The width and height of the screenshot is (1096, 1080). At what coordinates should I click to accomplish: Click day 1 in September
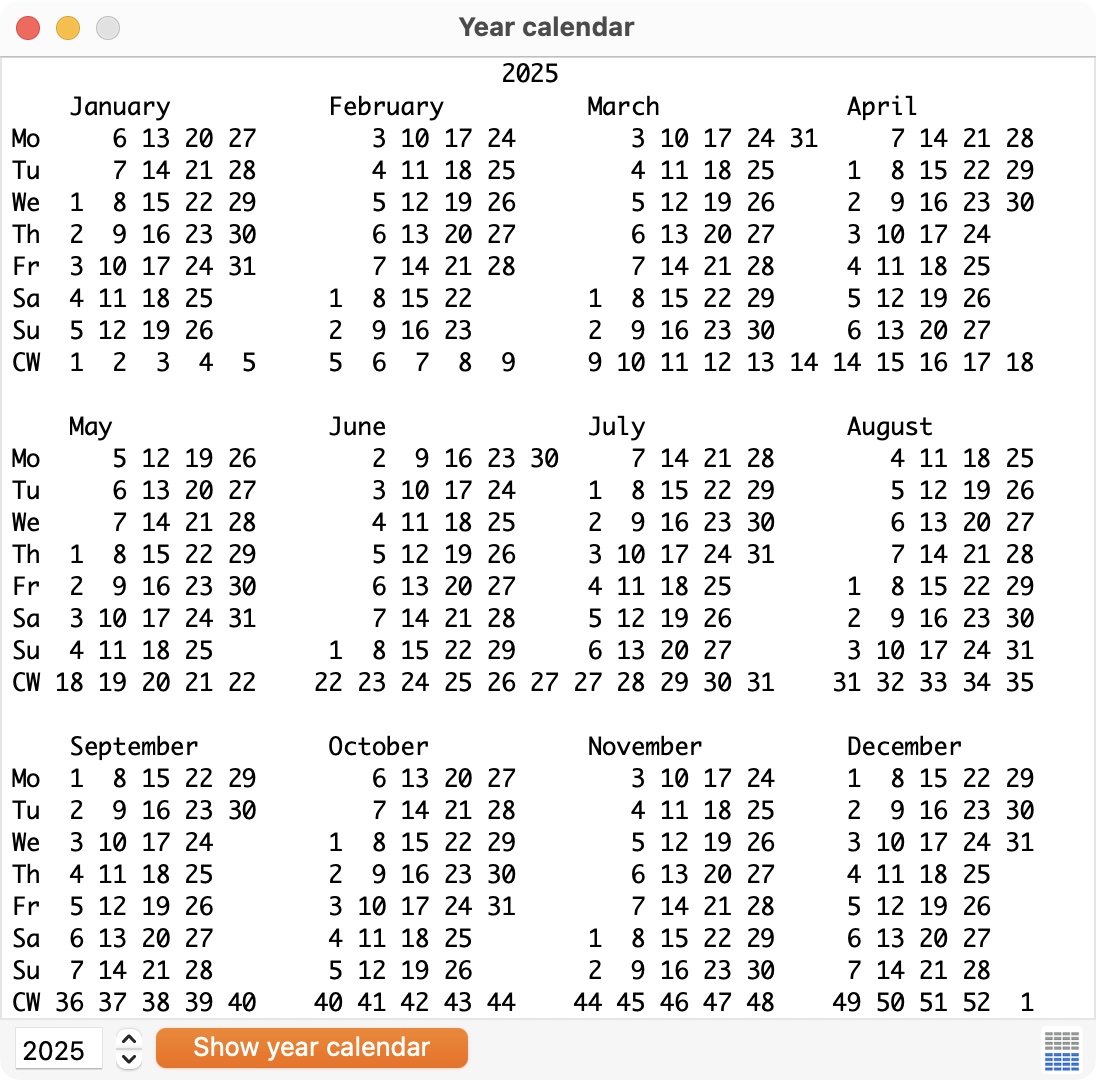click(76, 779)
